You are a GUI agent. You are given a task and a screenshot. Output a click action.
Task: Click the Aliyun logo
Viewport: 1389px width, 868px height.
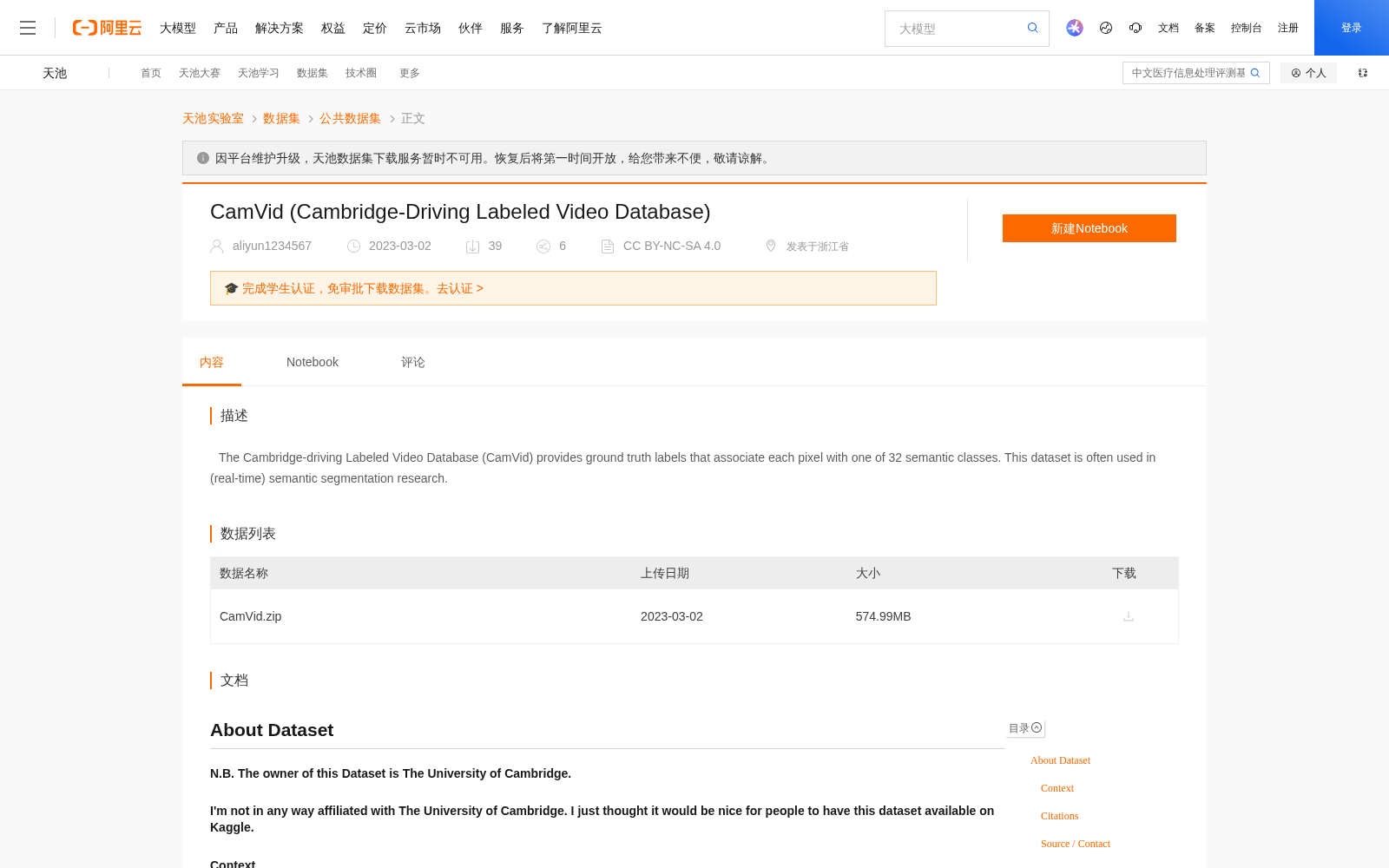107,28
